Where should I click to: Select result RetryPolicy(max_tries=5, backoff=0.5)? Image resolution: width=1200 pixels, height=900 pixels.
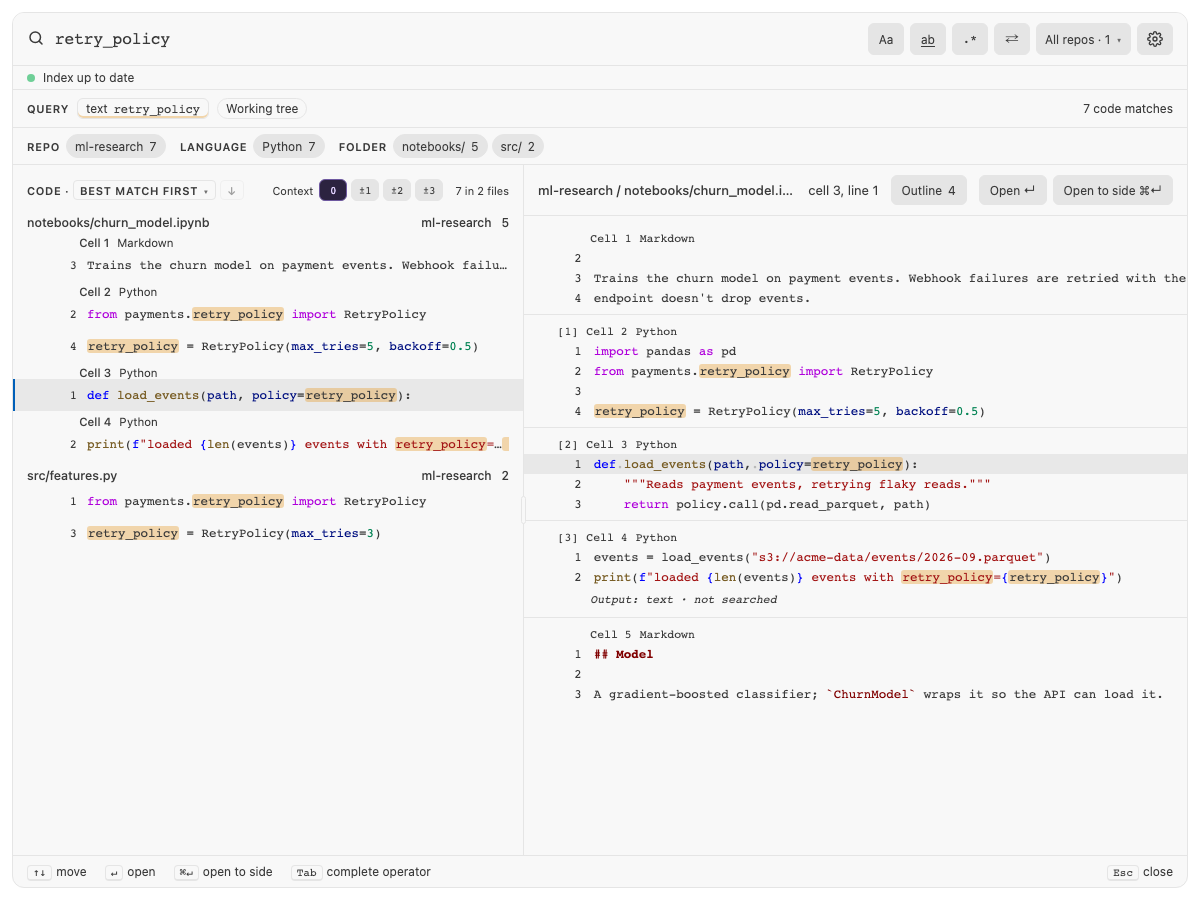(268, 347)
